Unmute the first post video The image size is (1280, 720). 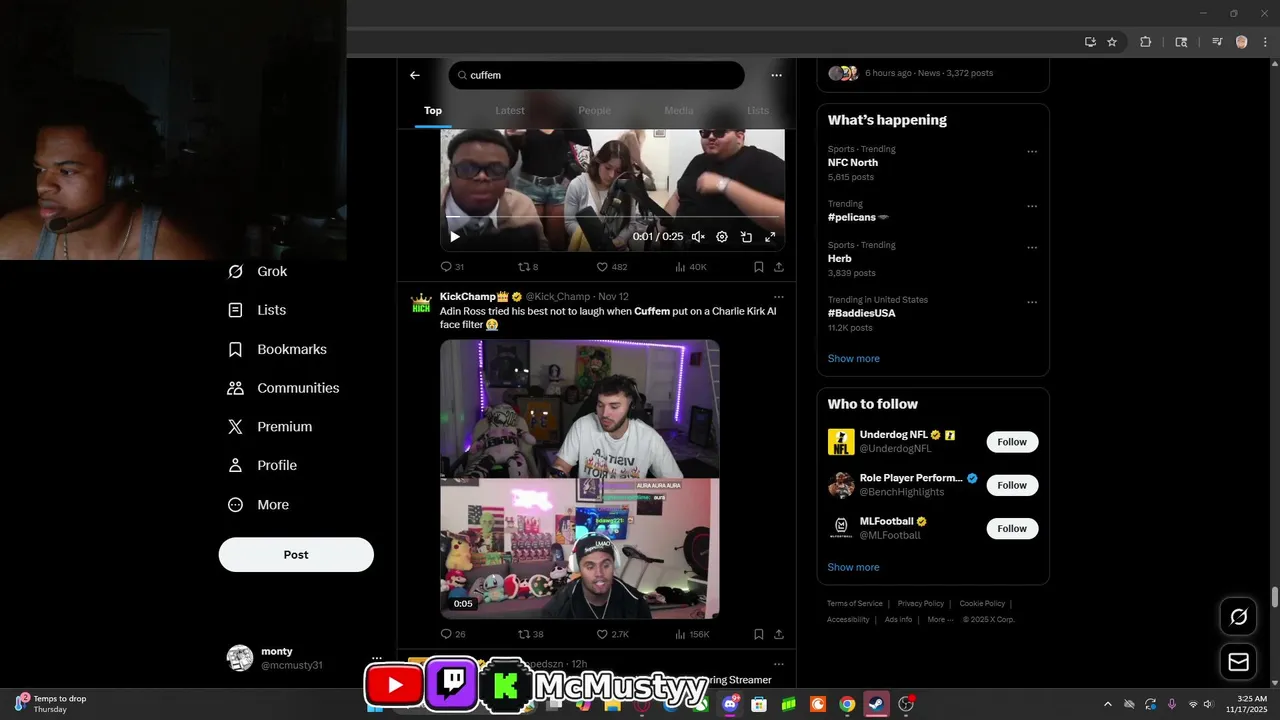698,237
